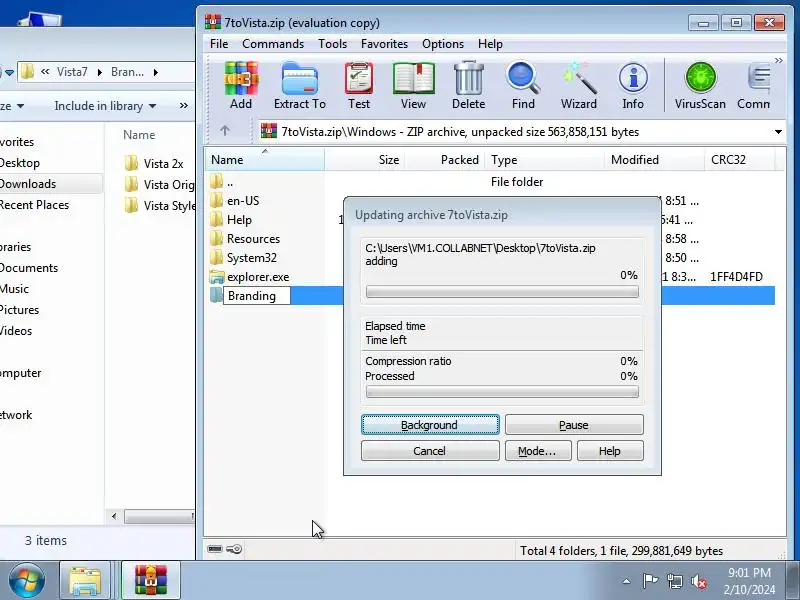Expand Explorer toolbar overflow chevron
This screenshot has width=800, height=600.
184,106
